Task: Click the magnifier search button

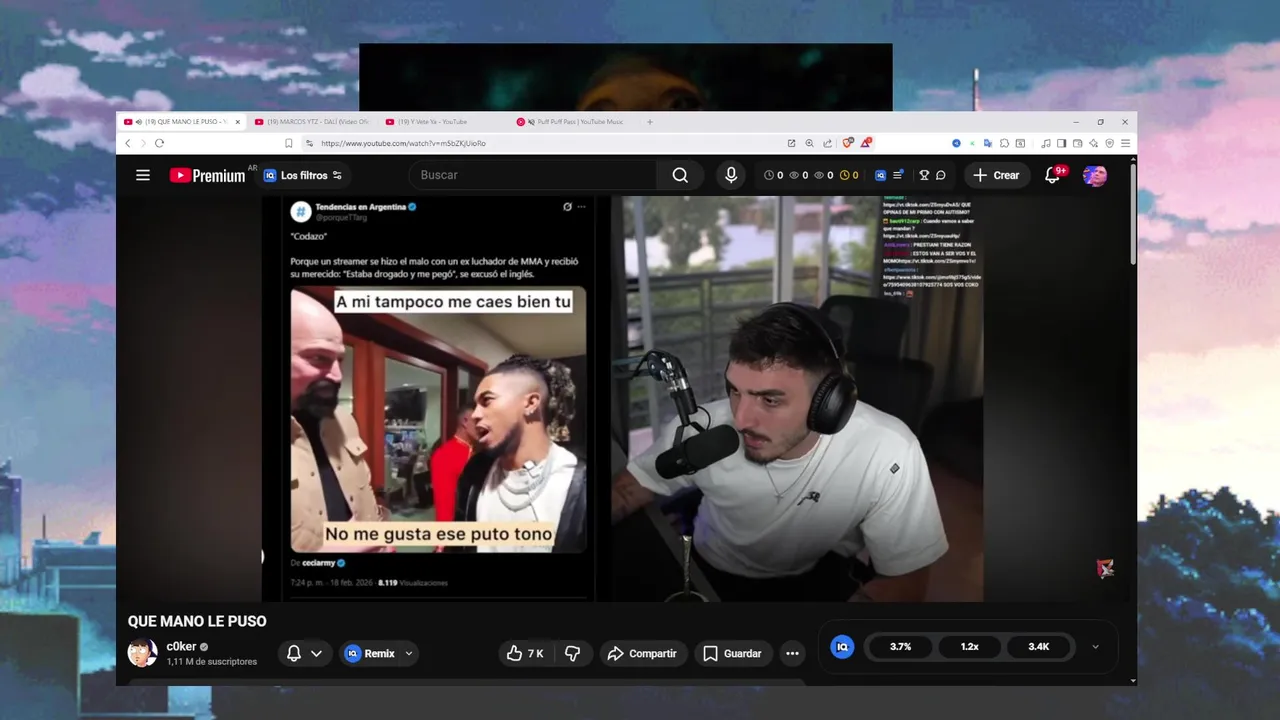Action: click(680, 175)
